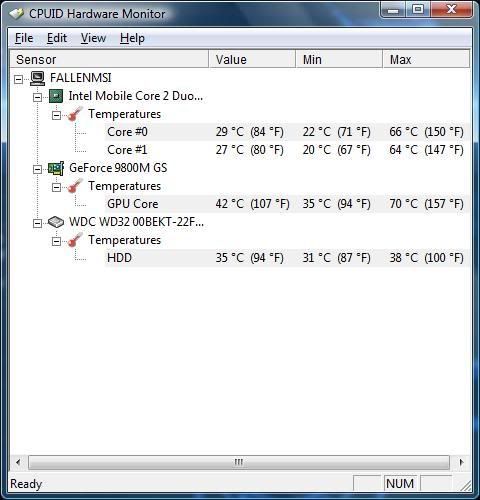Click the Intel Mobile Core 2 Duo chip icon
This screenshot has width=480, height=500.
(56, 96)
